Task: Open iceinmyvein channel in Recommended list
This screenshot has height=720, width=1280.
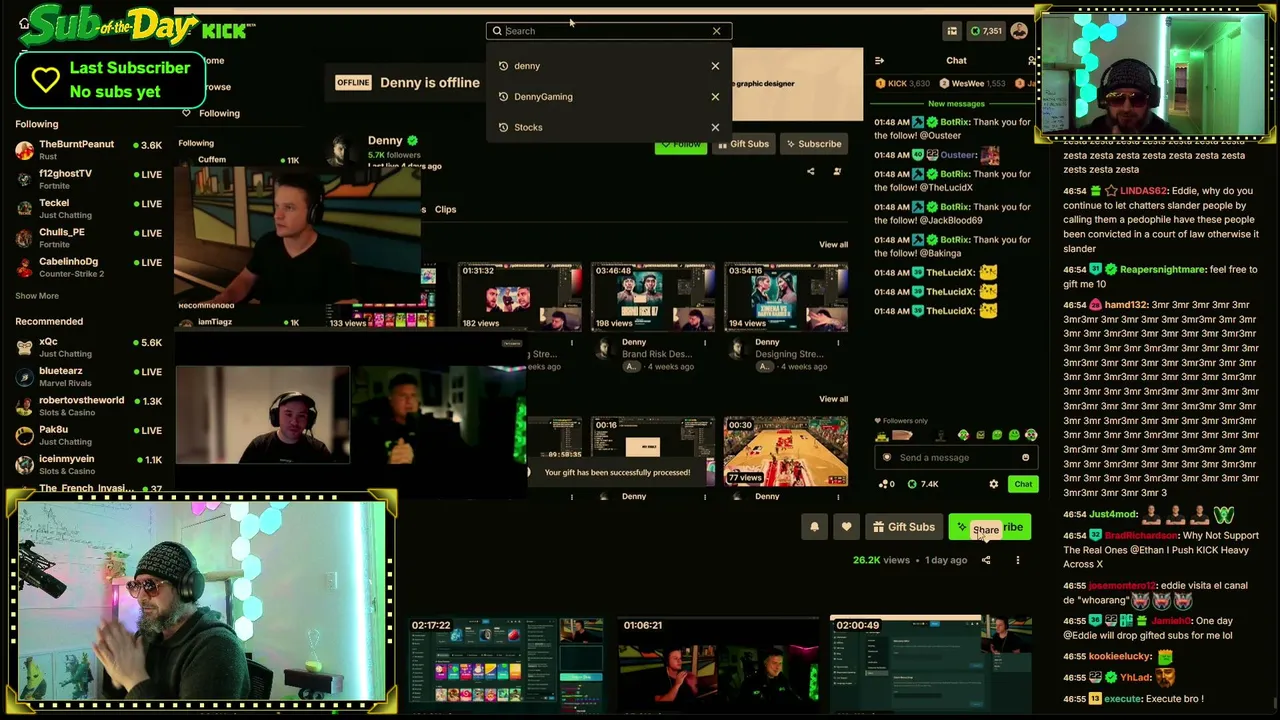Action: [88, 464]
